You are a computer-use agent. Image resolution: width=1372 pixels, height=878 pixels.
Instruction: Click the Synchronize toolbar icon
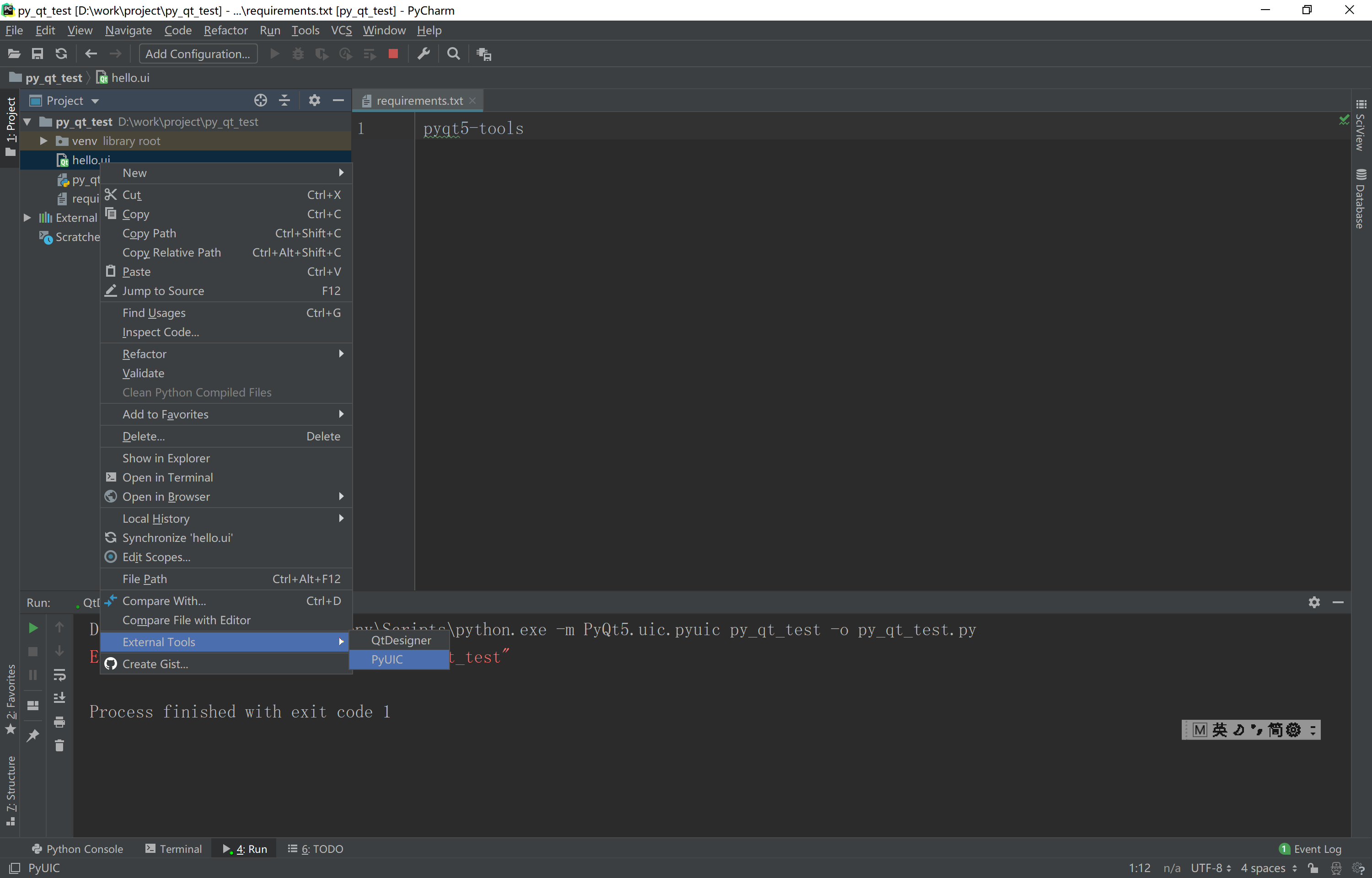coord(61,54)
